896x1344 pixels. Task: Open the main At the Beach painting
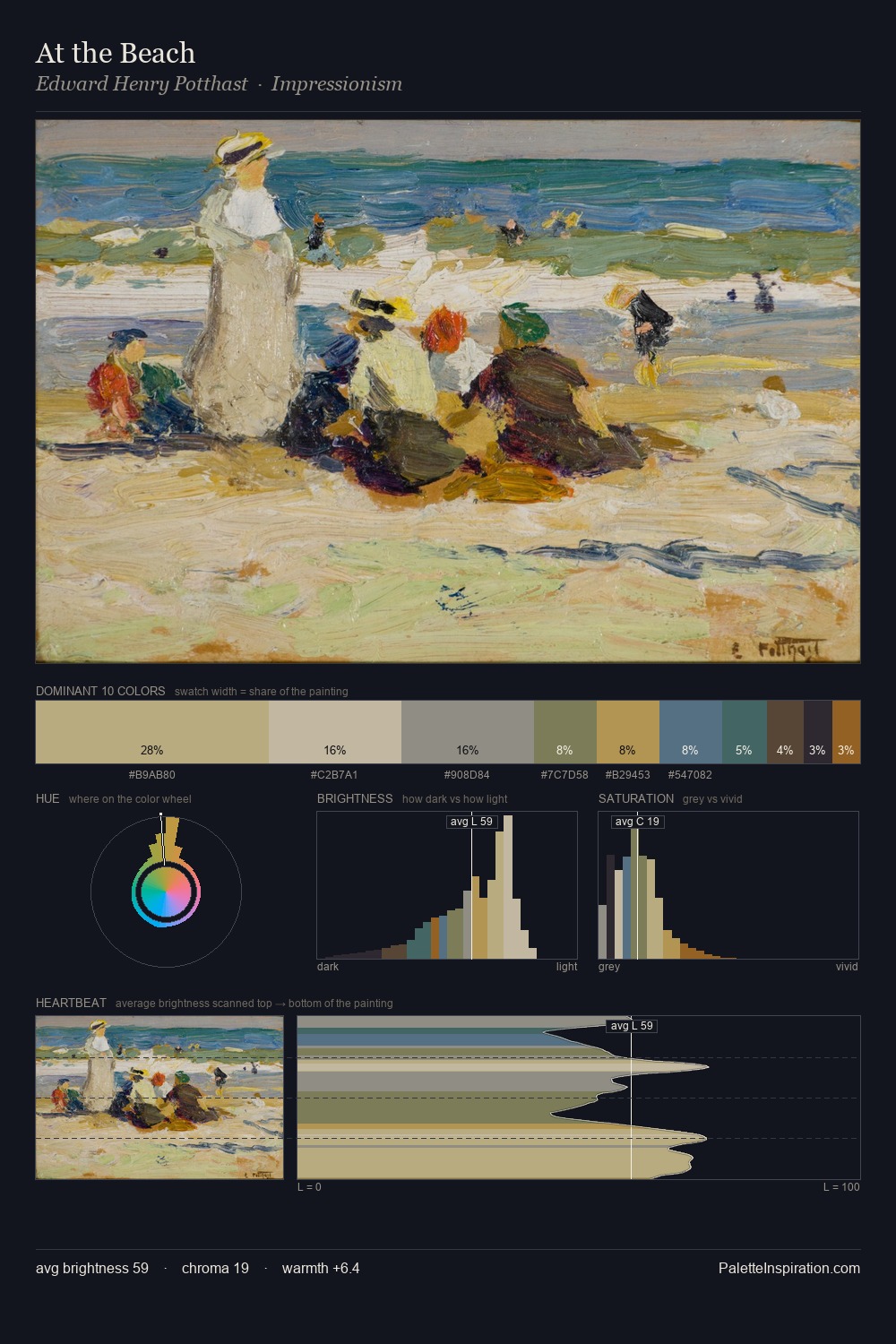pyautogui.click(x=448, y=392)
